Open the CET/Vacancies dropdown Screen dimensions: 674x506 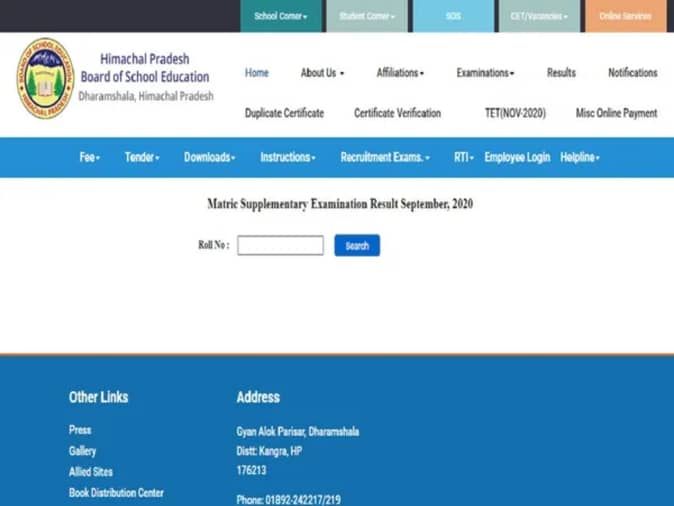pos(539,16)
